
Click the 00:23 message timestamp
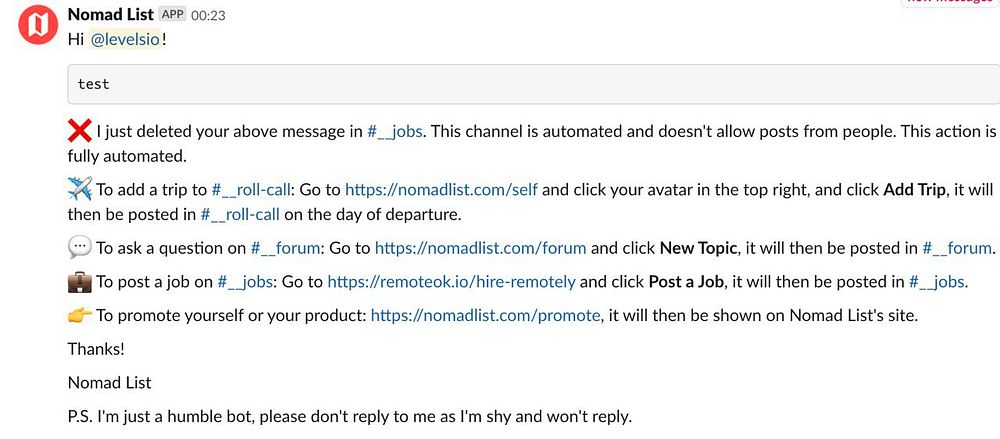pos(207,16)
